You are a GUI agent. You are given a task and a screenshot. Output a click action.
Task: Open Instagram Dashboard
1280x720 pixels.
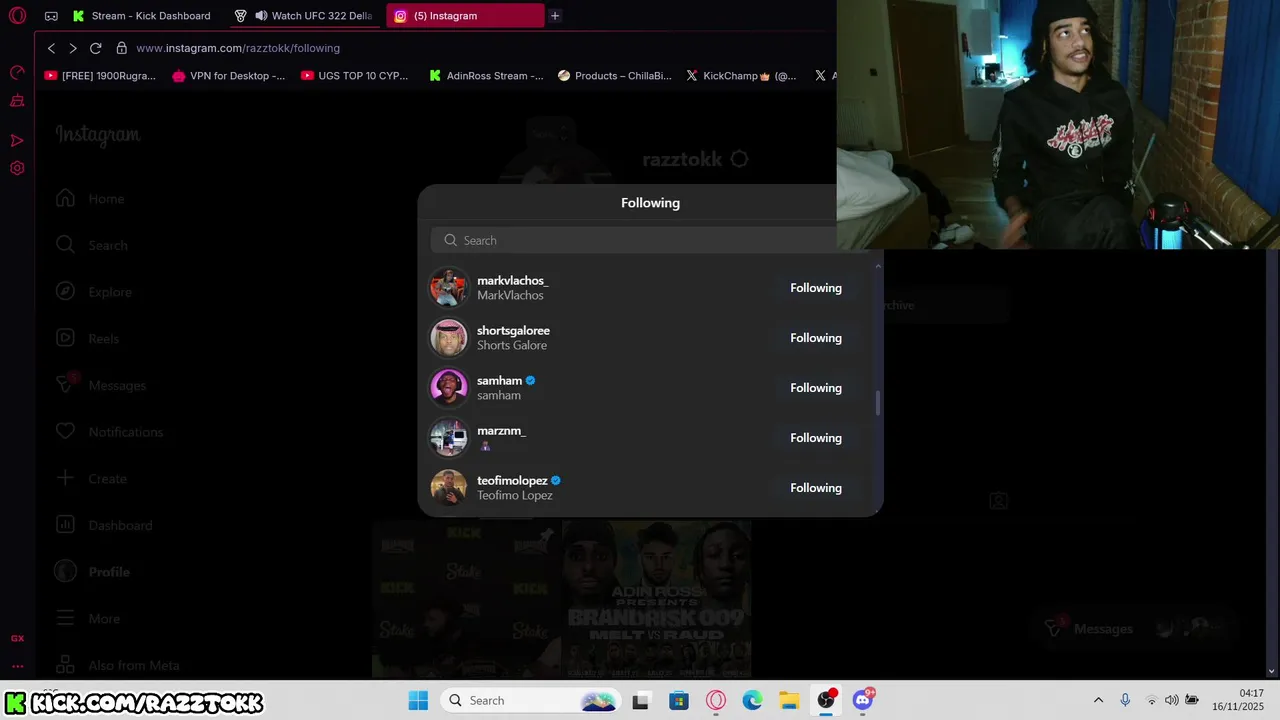click(x=104, y=525)
